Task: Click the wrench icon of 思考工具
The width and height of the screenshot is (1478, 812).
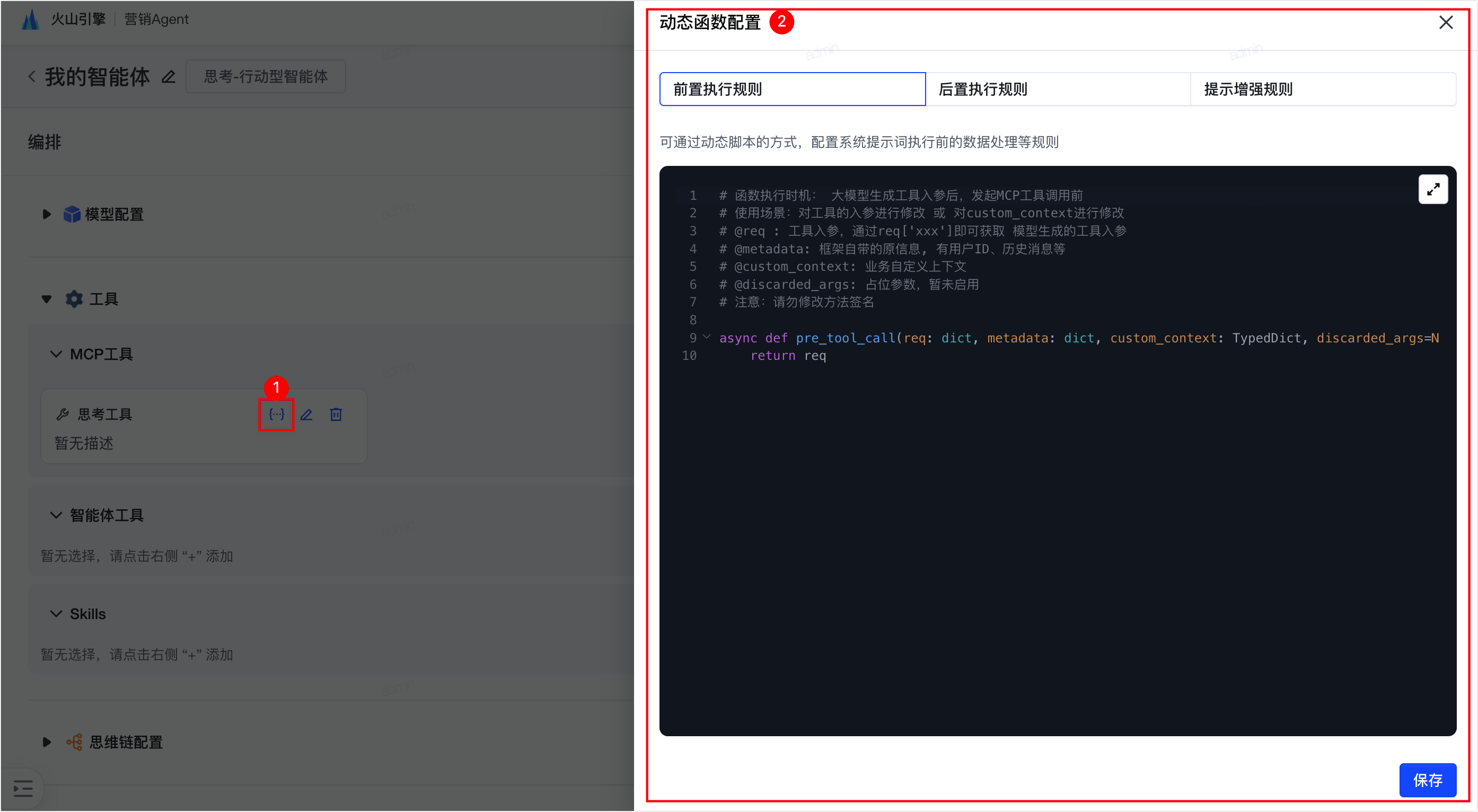Action: click(x=63, y=414)
